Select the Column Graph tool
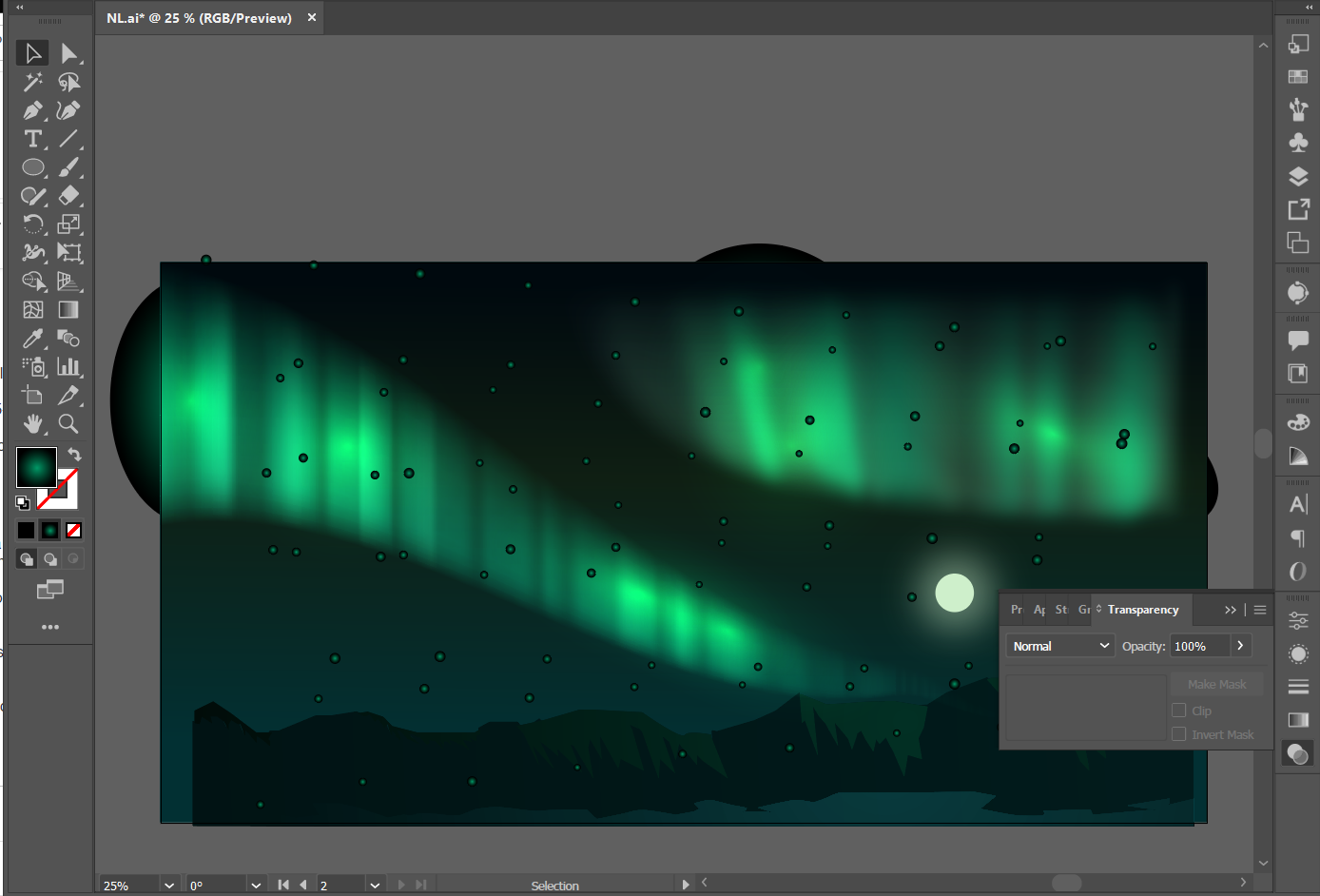This screenshot has width=1320, height=896. click(x=68, y=367)
